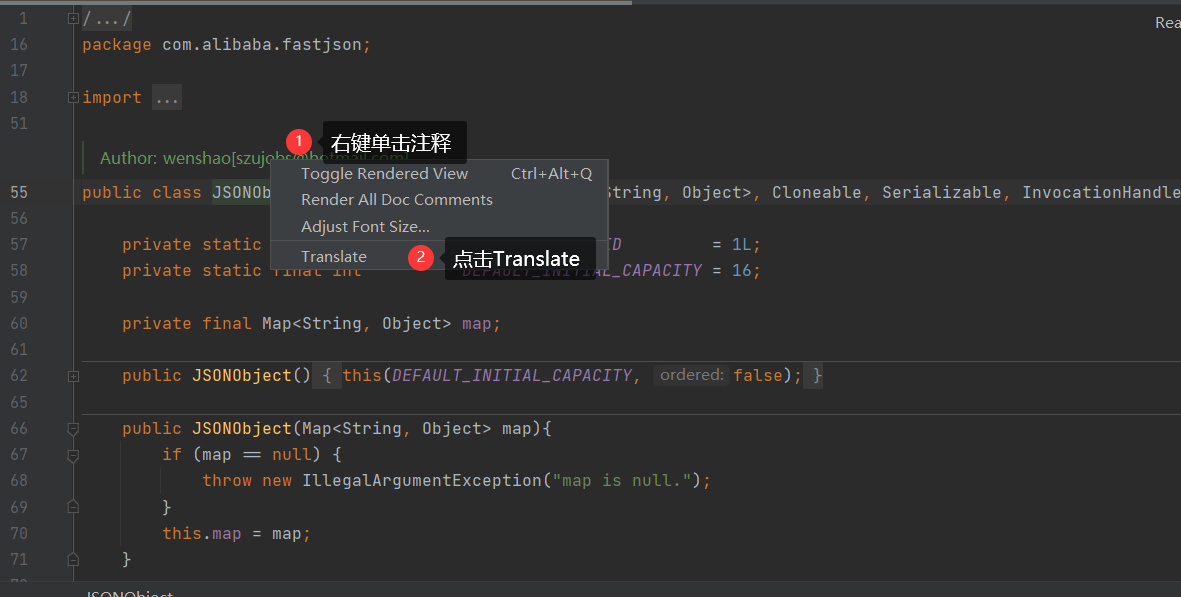Click the red numbered badge 2

pos(421,257)
